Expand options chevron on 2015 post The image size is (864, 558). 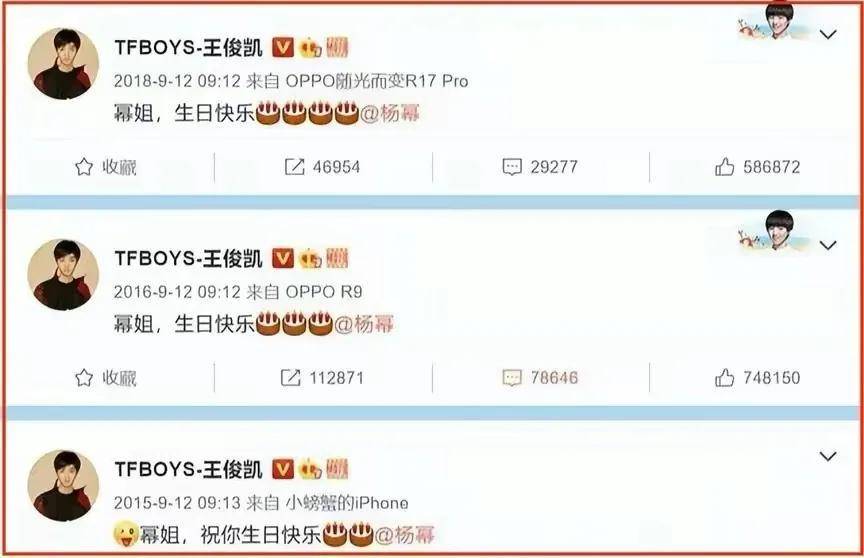(x=828, y=456)
